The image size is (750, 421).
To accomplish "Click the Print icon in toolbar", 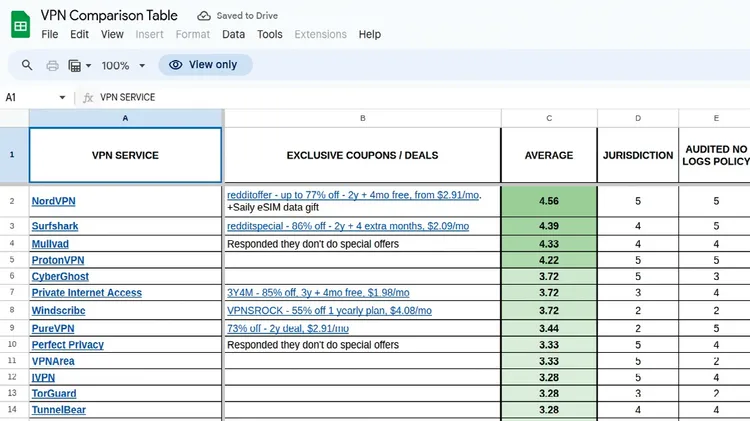I will (x=52, y=65).
